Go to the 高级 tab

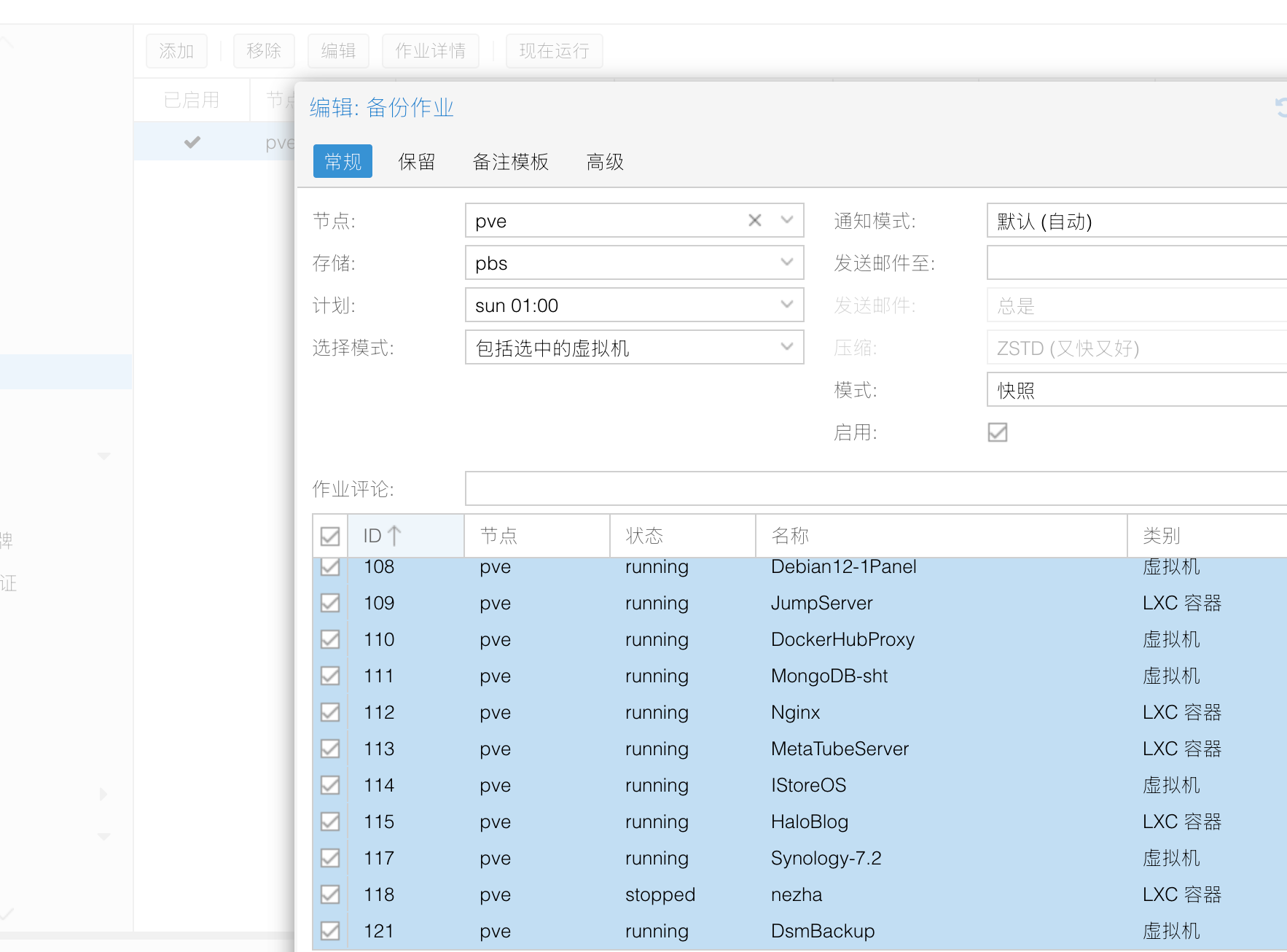pos(605,162)
